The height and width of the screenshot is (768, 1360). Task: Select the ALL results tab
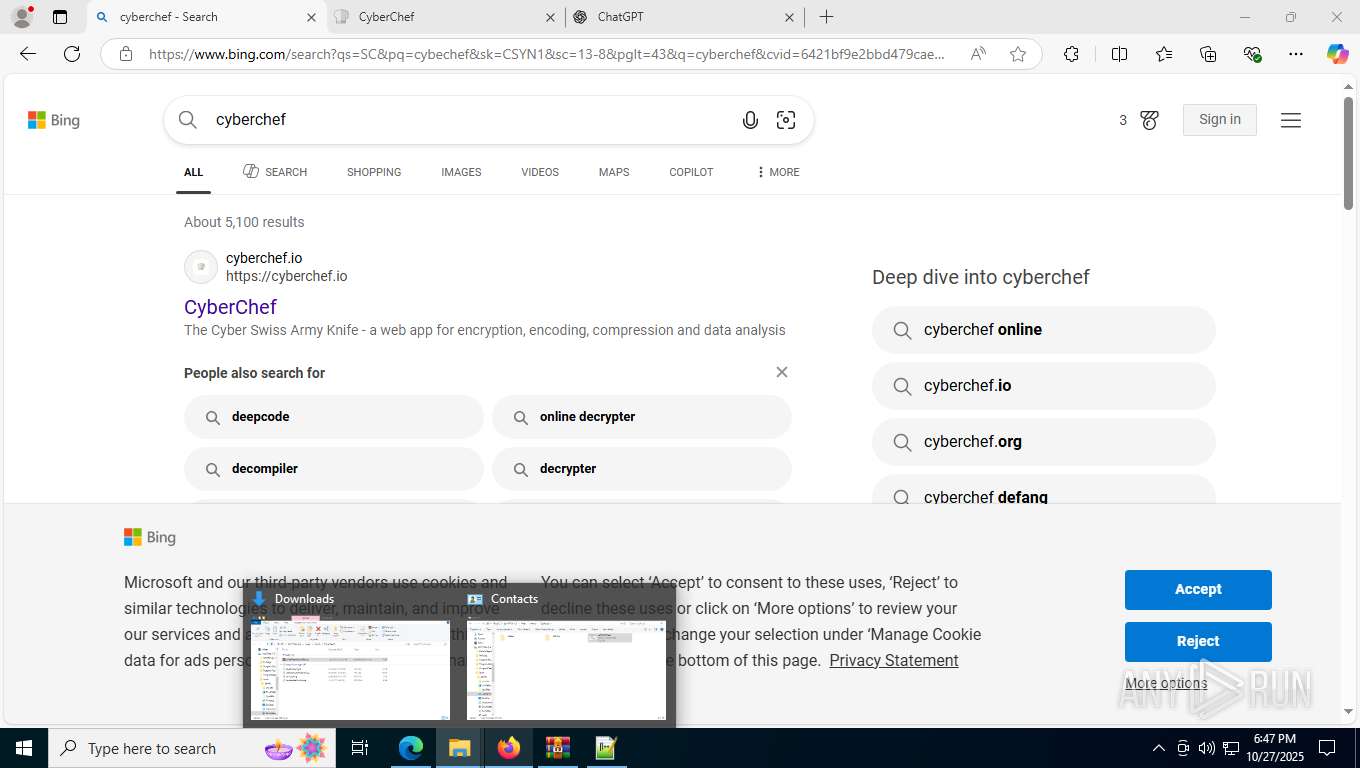point(193,172)
